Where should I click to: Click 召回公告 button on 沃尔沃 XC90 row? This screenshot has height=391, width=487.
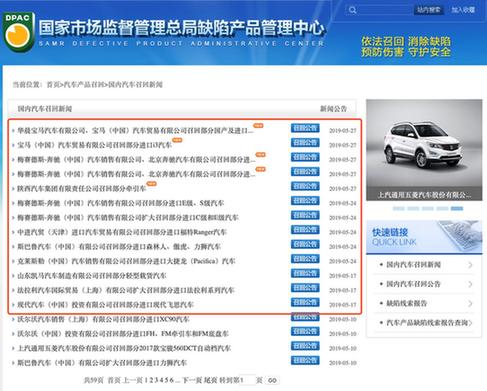pyautogui.click(x=305, y=317)
